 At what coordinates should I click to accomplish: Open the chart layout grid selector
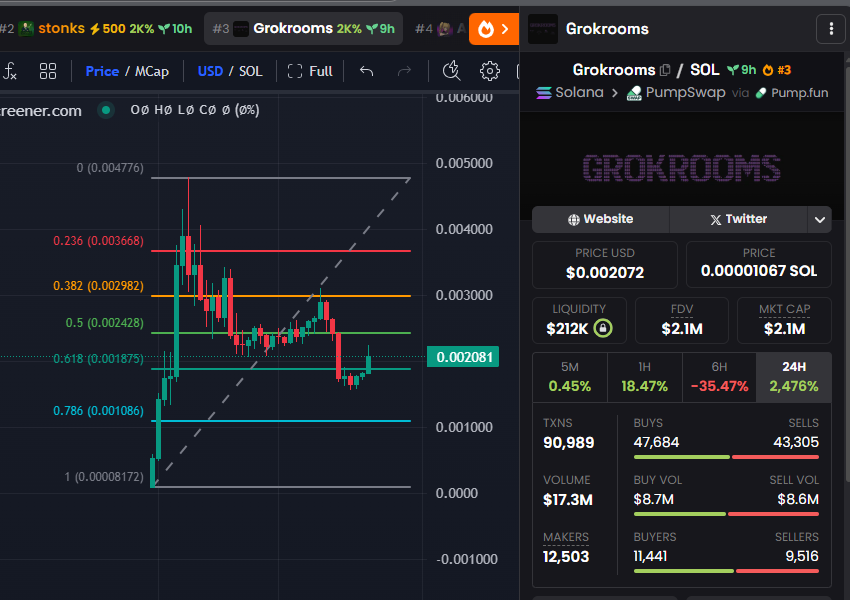pyautogui.click(x=48, y=71)
